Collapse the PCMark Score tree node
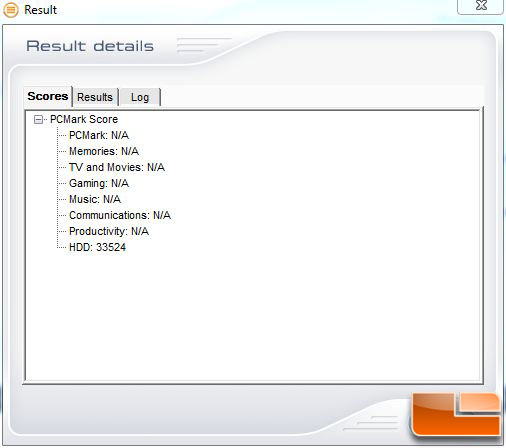This screenshot has width=506, height=448. (39, 119)
